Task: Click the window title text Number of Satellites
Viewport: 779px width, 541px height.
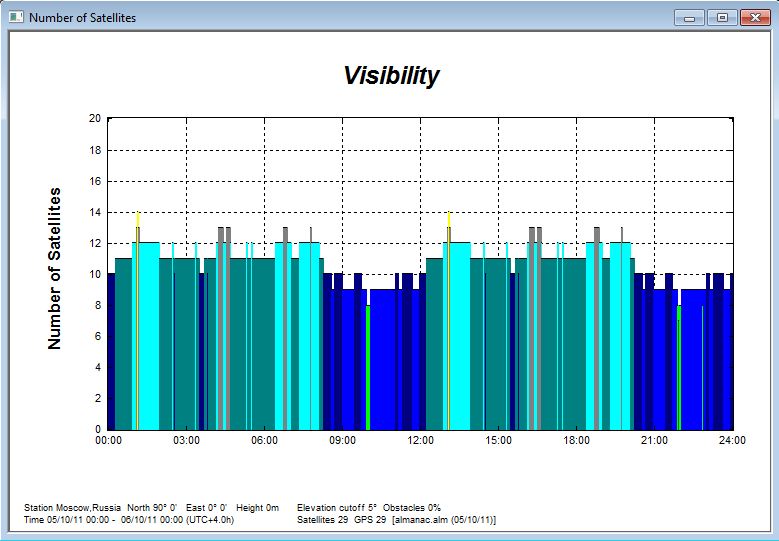Action: tap(82, 18)
